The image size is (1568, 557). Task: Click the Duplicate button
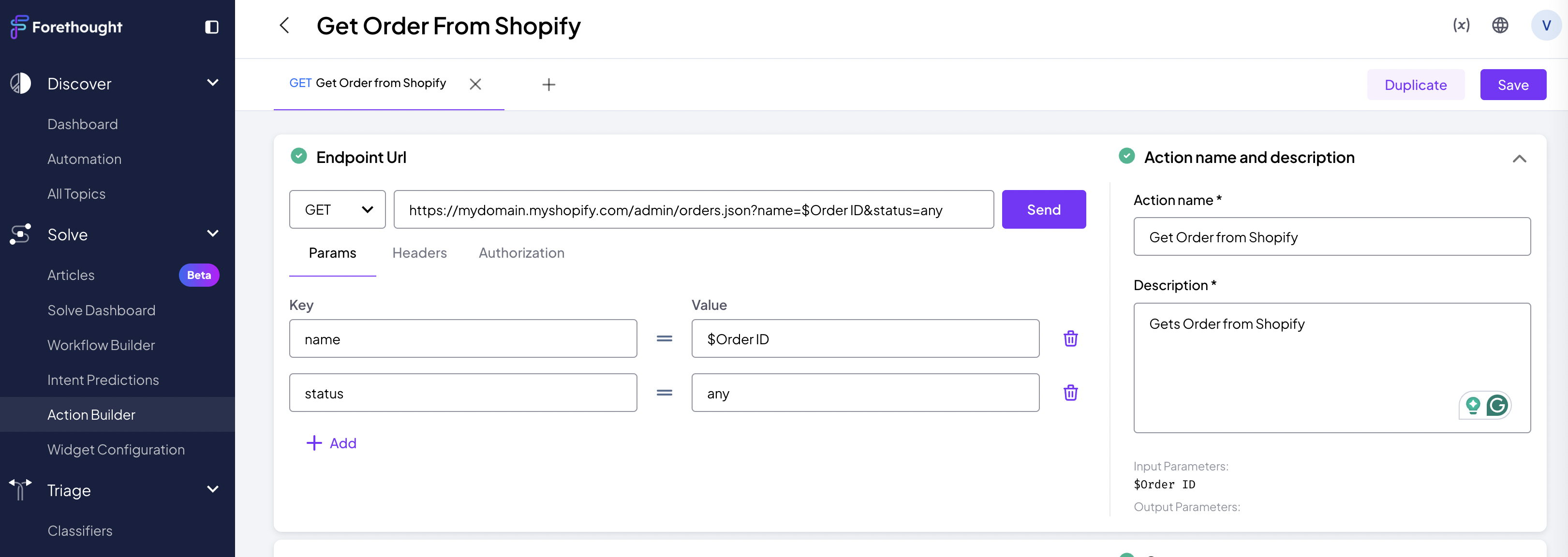tap(1415, 85)
